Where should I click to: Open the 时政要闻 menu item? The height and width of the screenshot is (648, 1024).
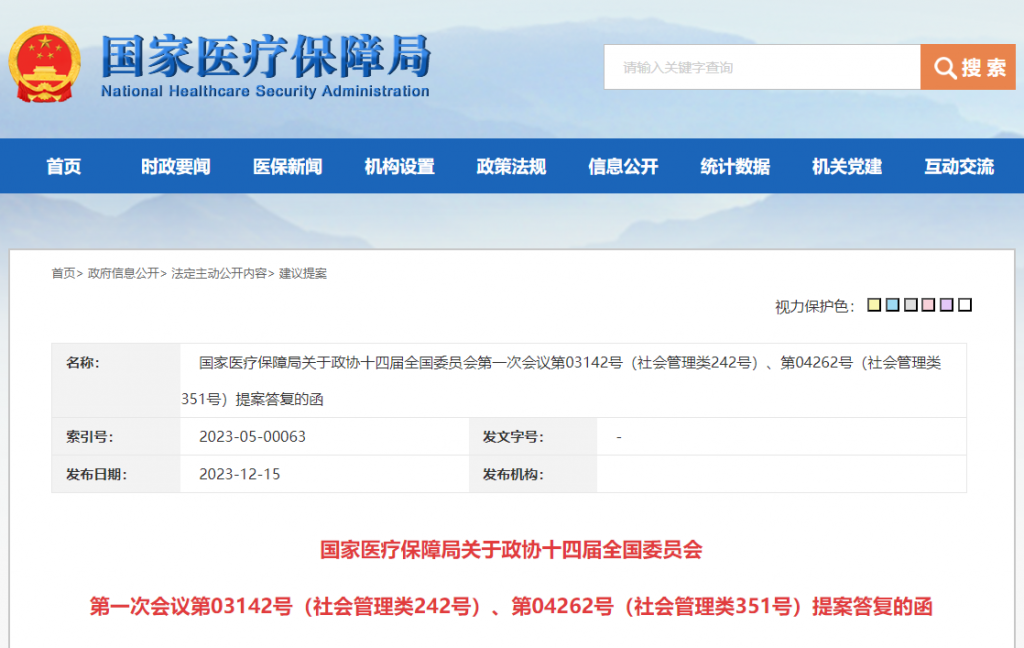(176, 167)
